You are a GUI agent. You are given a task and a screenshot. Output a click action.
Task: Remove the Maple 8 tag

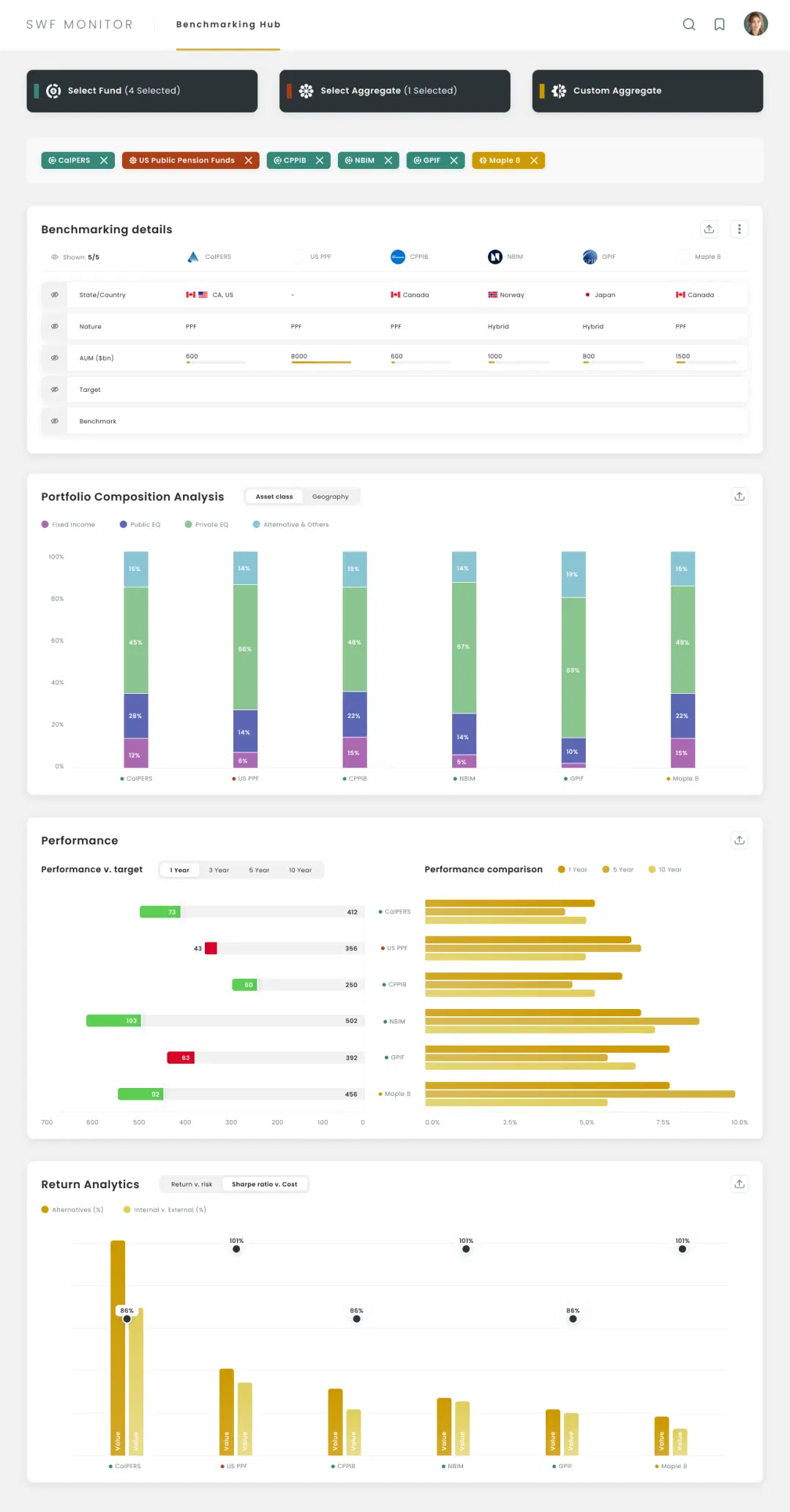[534, 160]
